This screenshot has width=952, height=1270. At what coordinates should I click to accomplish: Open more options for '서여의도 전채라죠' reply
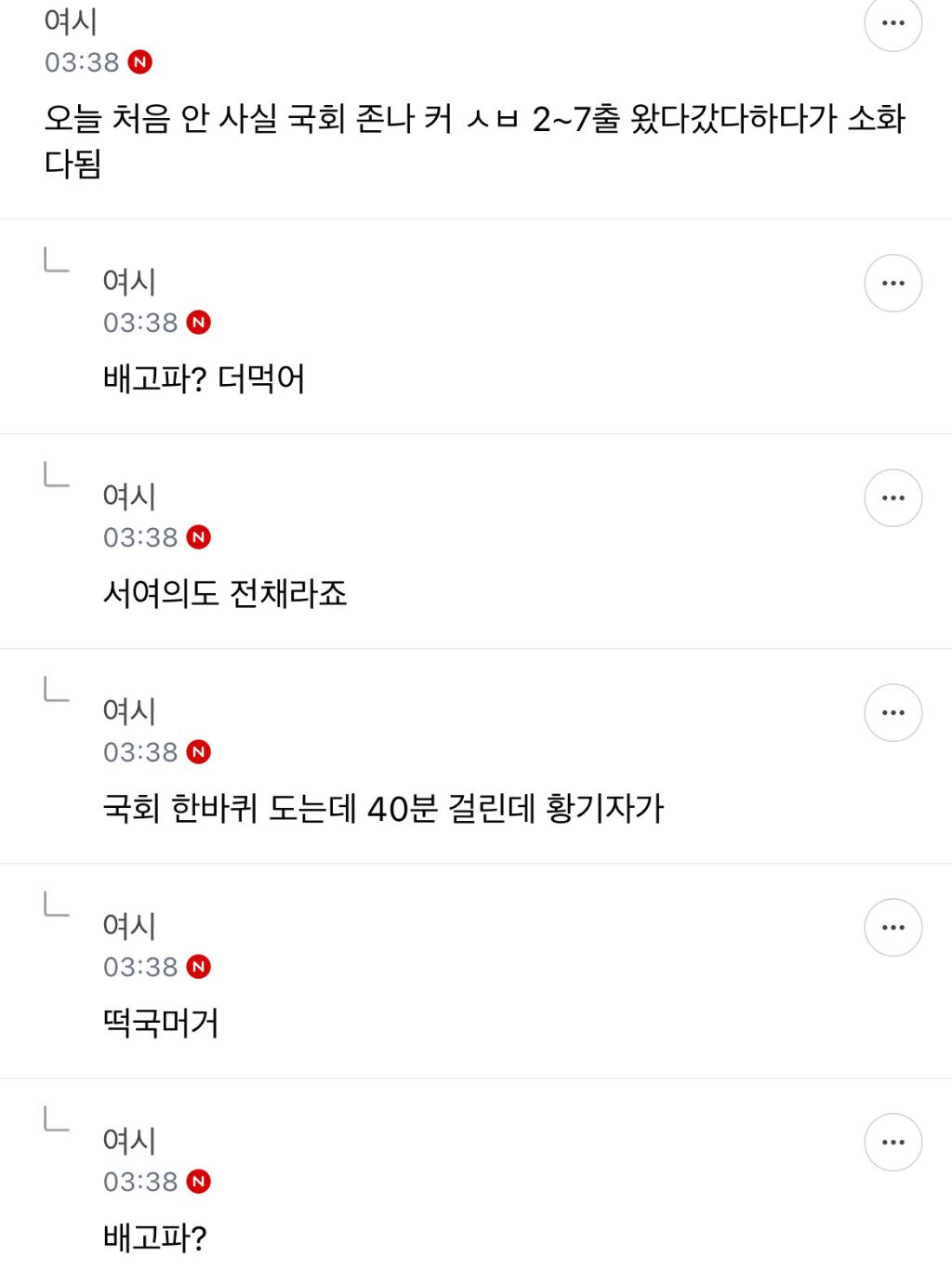click(x=892, y=497)
